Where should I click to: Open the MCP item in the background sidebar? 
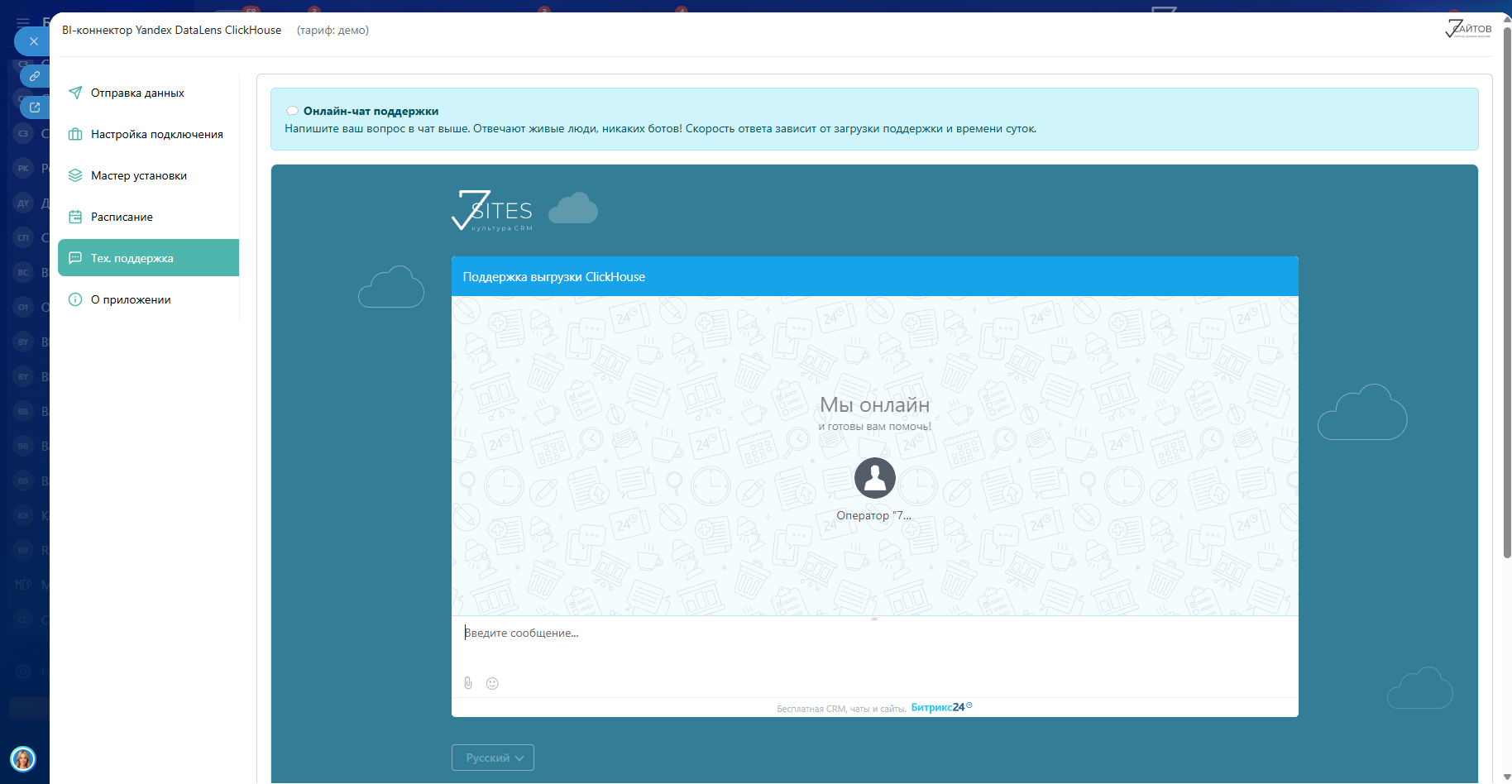click(x=23, y=586)
